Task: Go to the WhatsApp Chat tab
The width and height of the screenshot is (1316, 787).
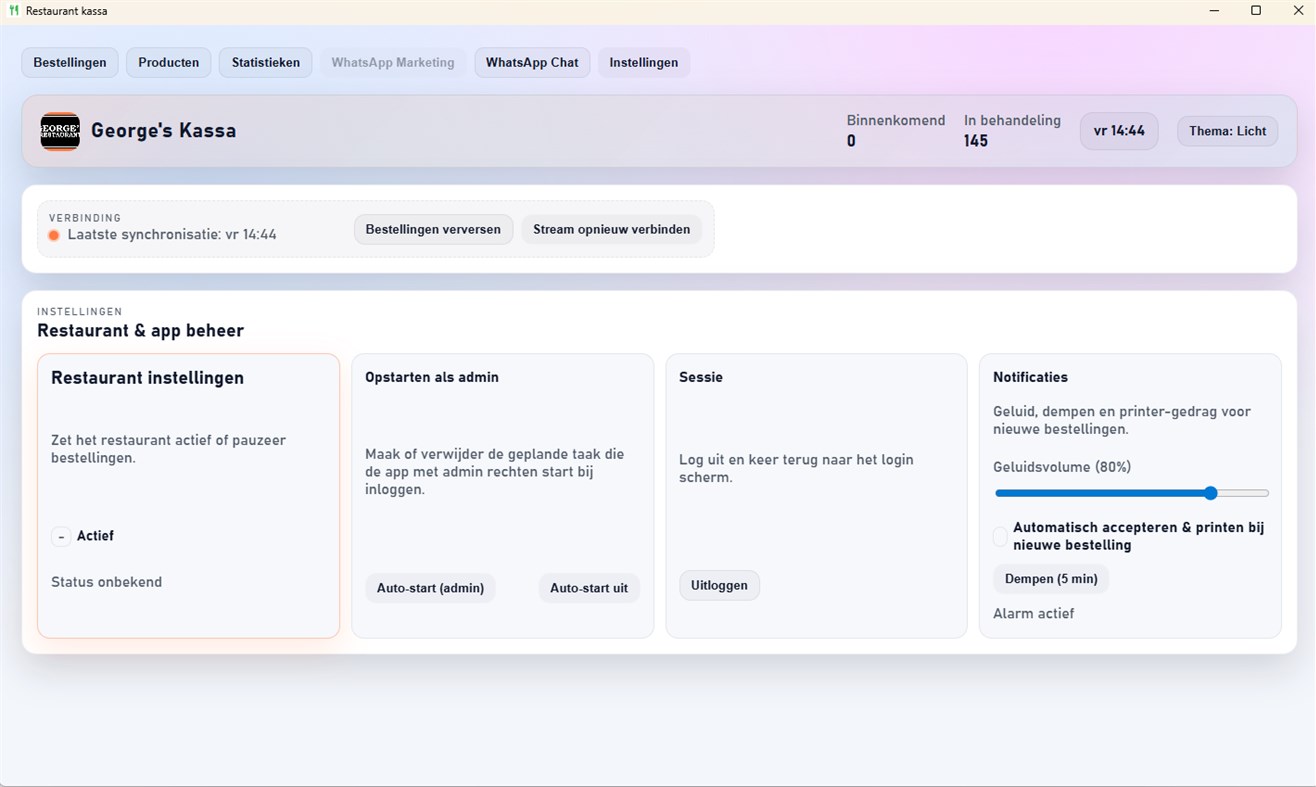Action: click(x=532, y=62)
